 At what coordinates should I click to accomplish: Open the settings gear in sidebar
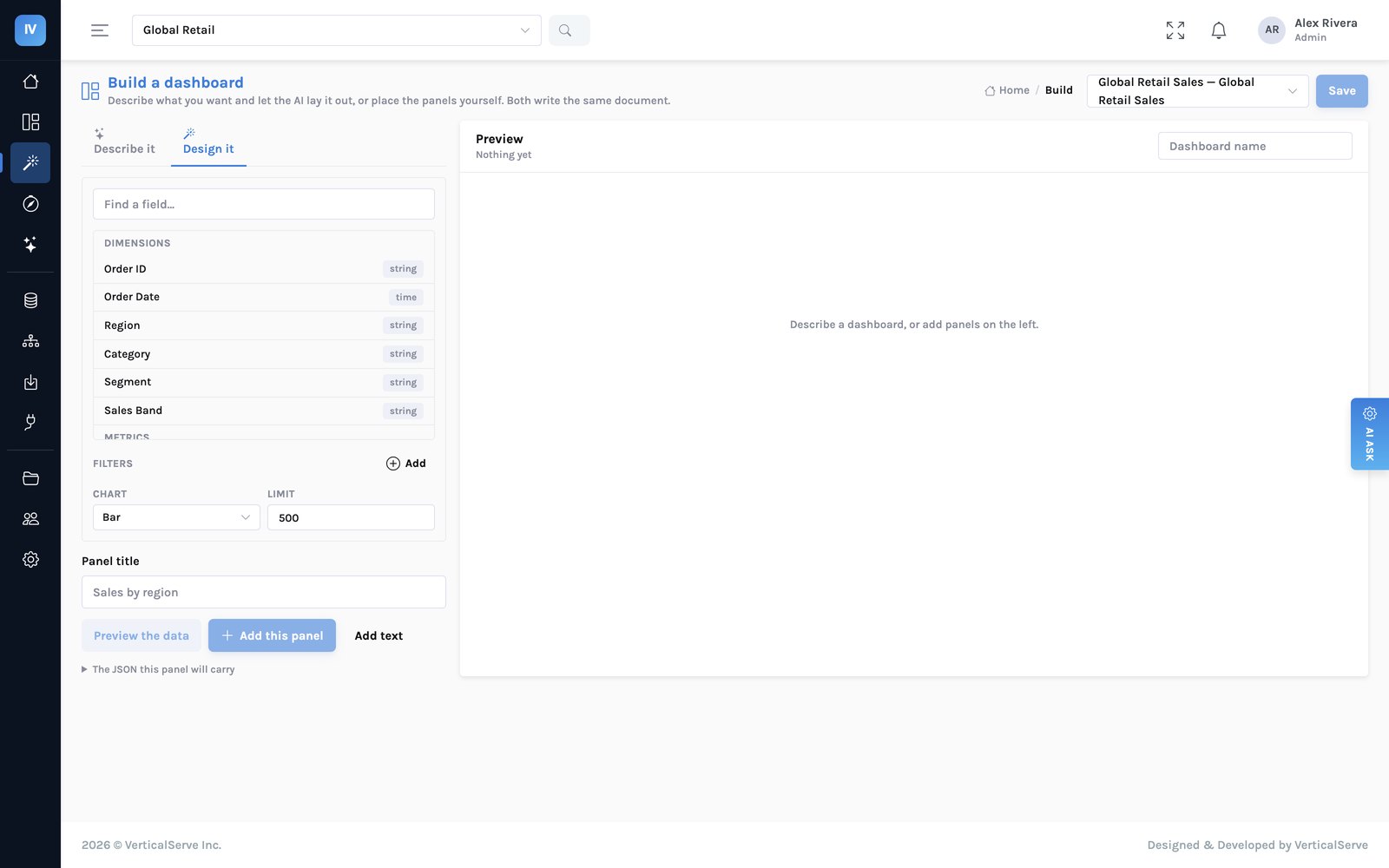point(30,560)
